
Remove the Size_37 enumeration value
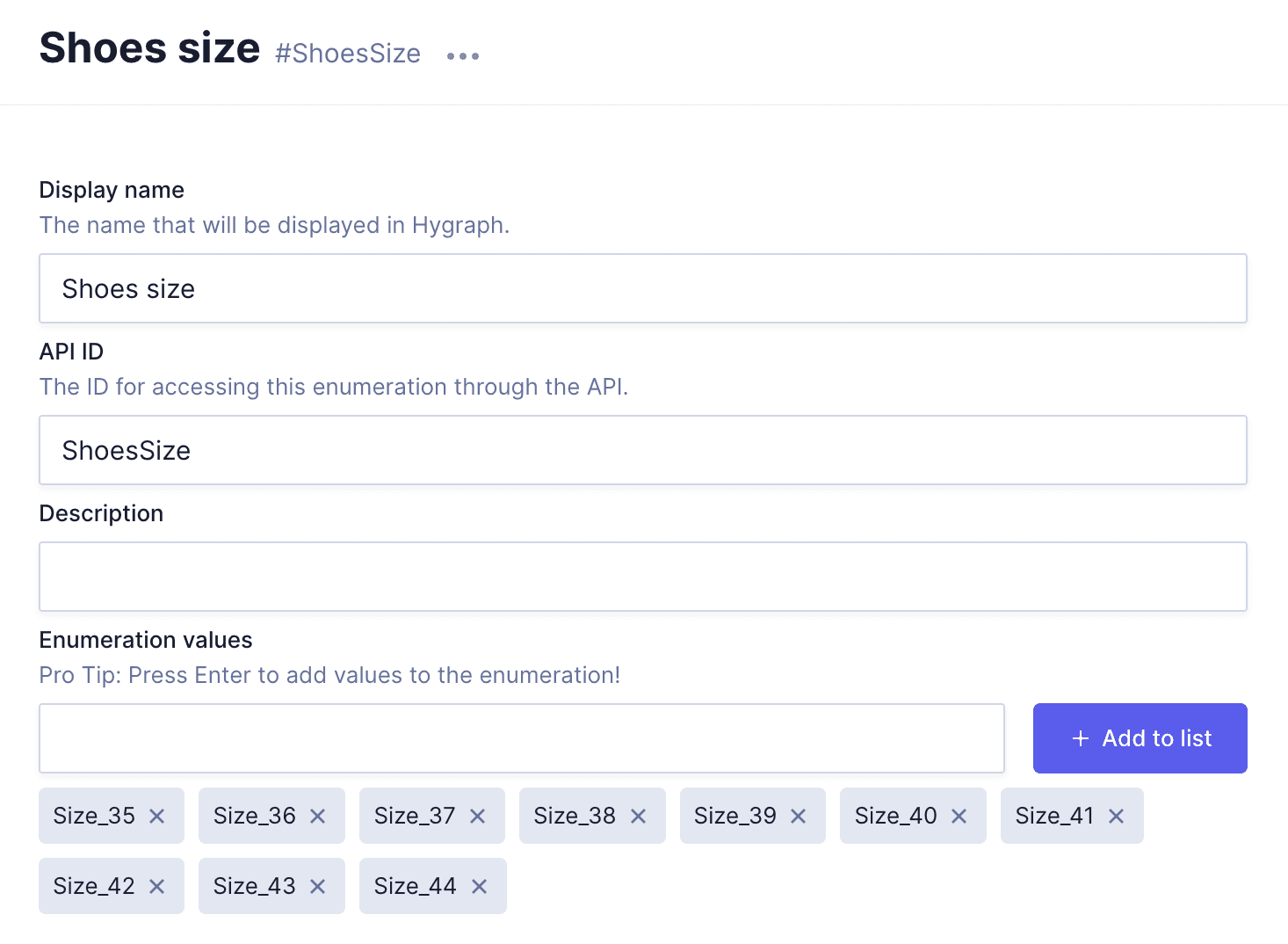(478, 816)
